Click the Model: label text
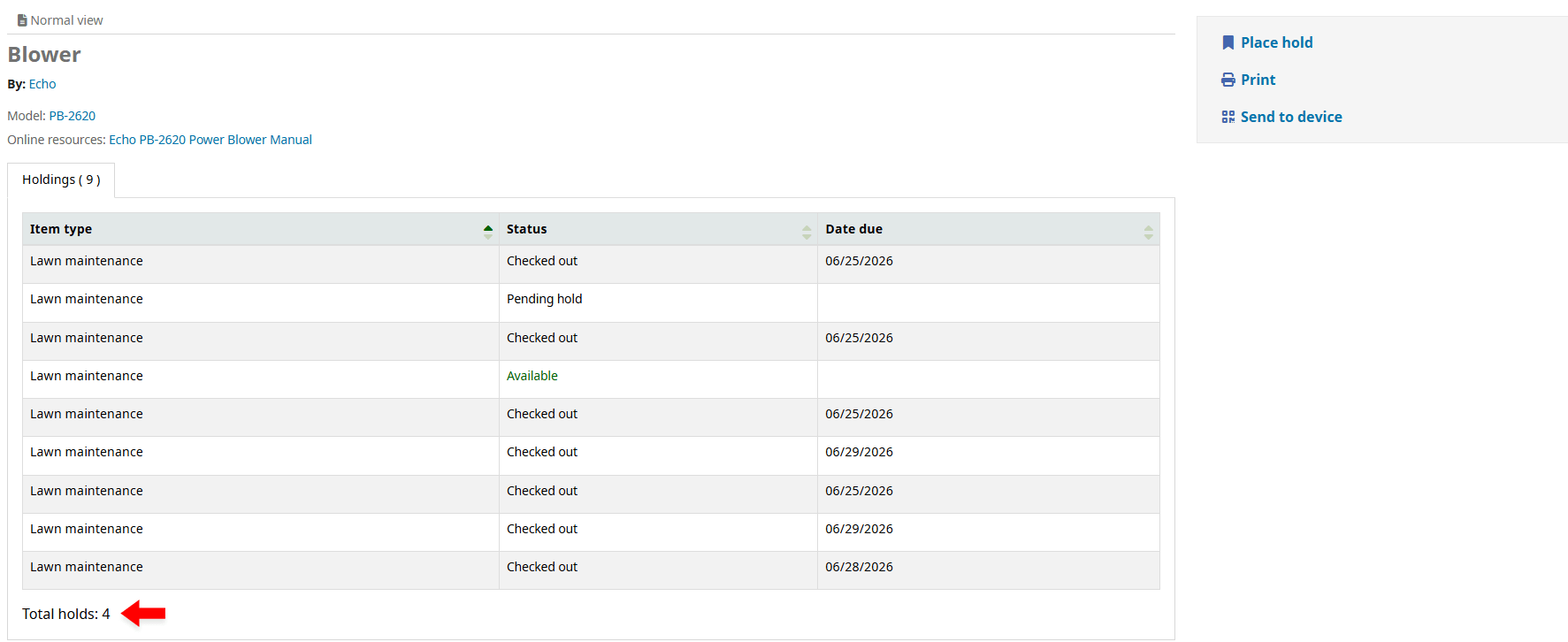The image size is (1568, 642). 27,116
